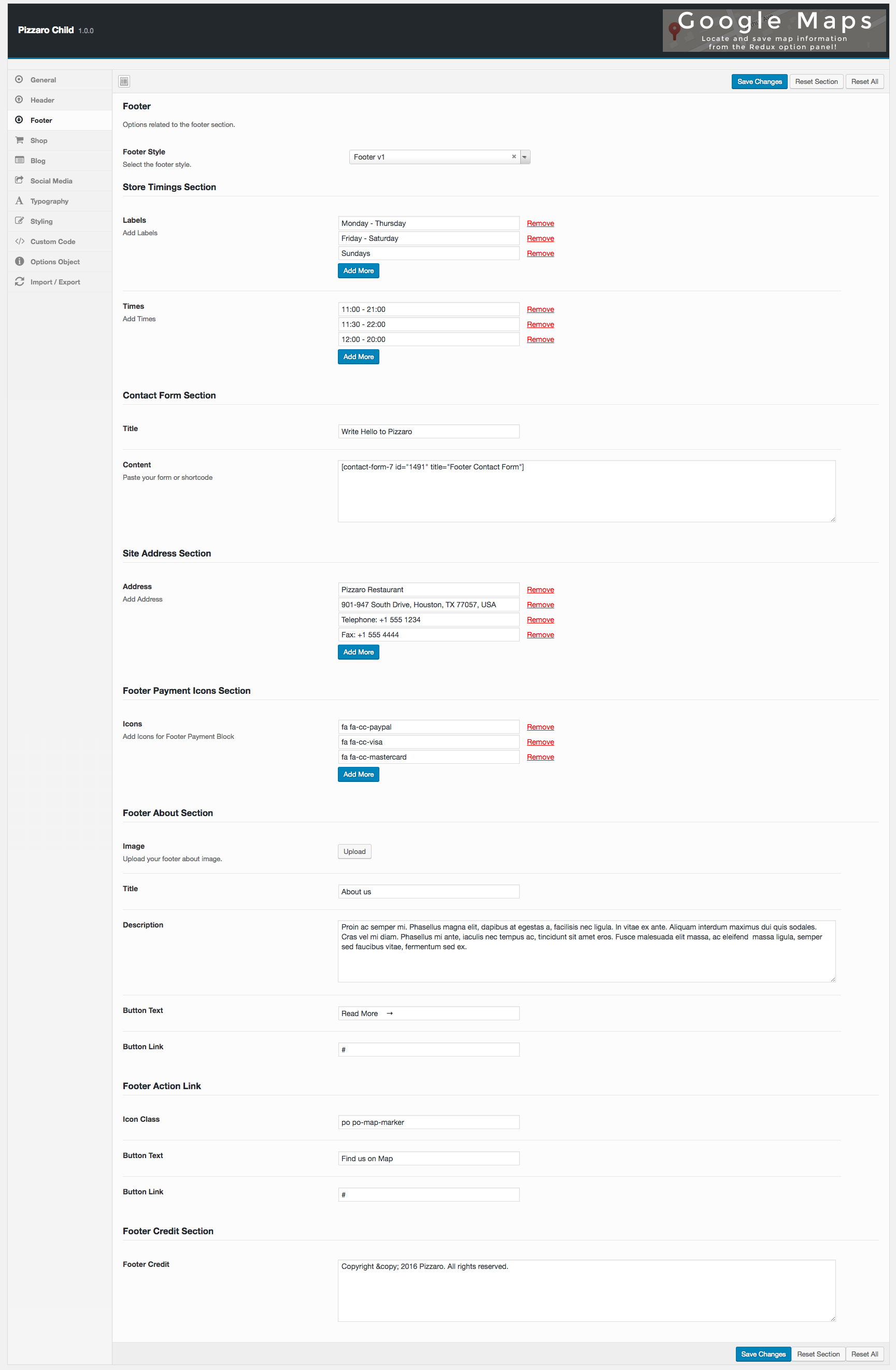896x1370 pixels.
Task: Open the Typography tab
Action: (60, 201)
